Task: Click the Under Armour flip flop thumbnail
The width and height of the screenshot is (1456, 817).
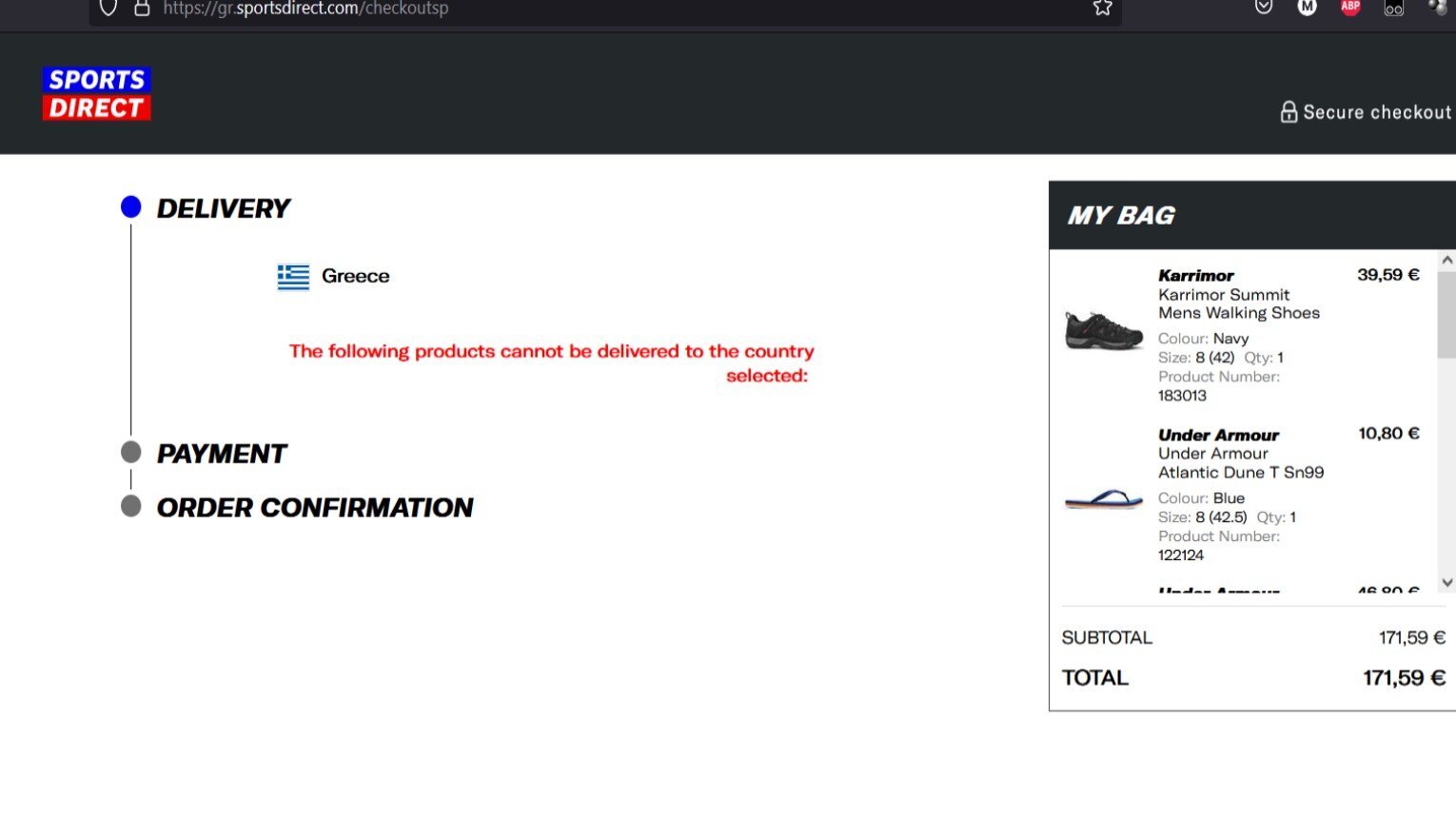Action: tap(1104, 499)
